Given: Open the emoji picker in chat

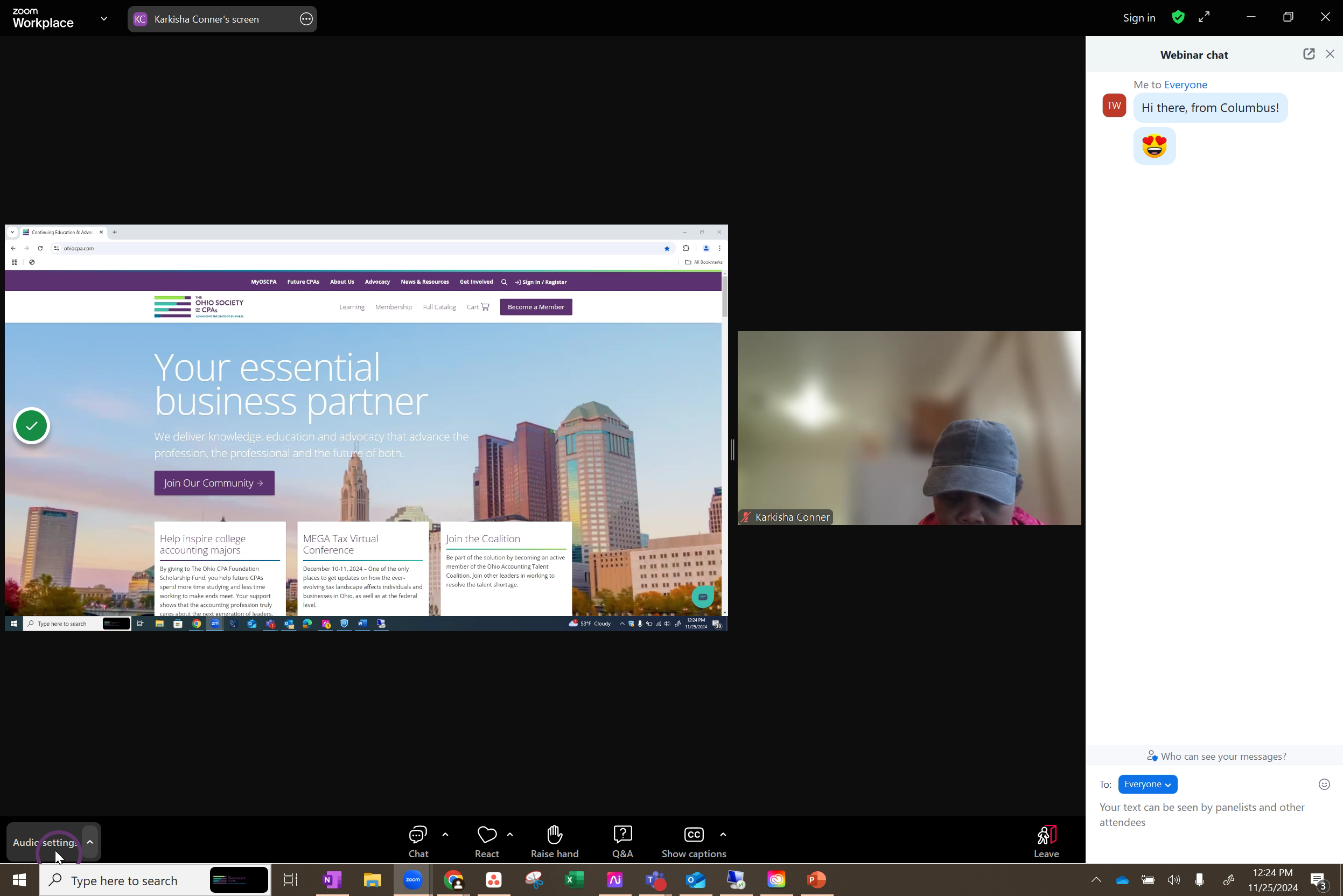Looking at the screenshot, I should [x=1324, y=784].
